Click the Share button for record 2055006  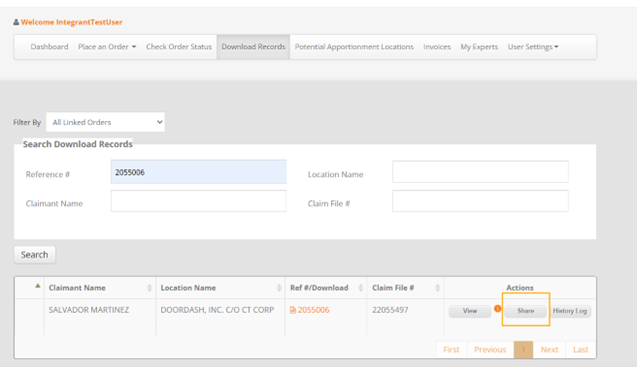pos(526,311)
